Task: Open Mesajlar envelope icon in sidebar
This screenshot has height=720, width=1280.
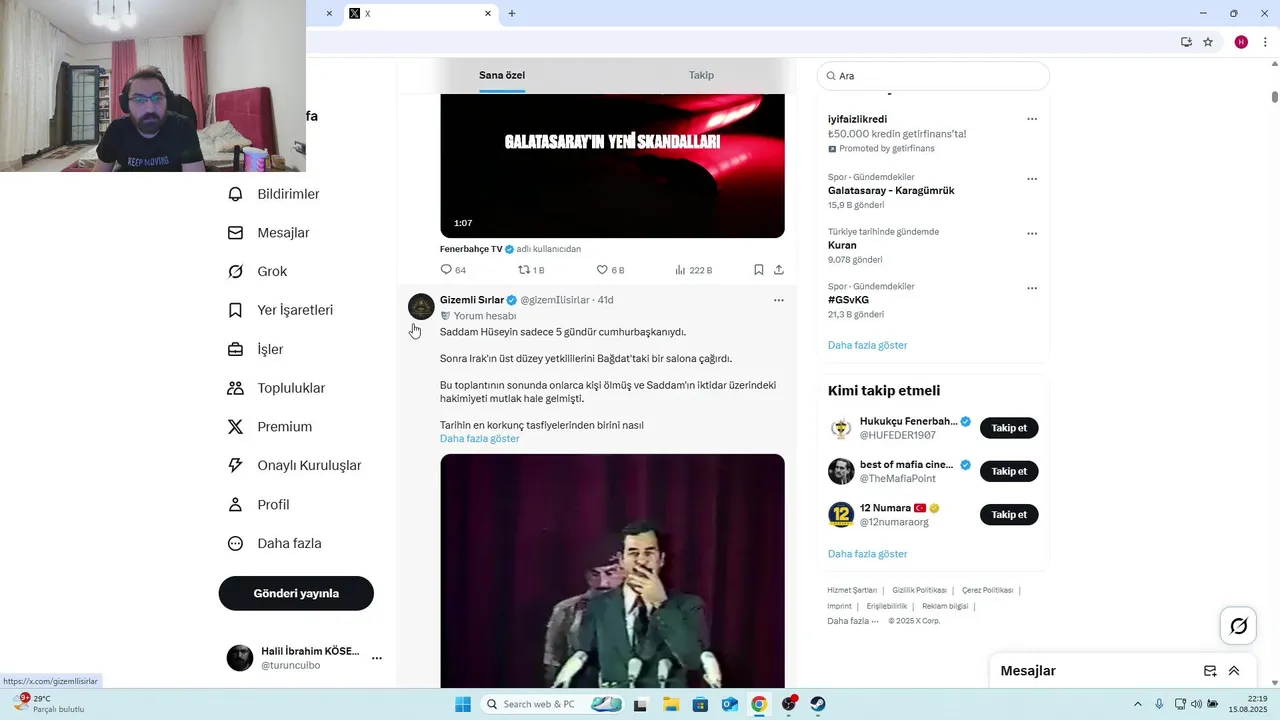Action: [x=236, y=233]
